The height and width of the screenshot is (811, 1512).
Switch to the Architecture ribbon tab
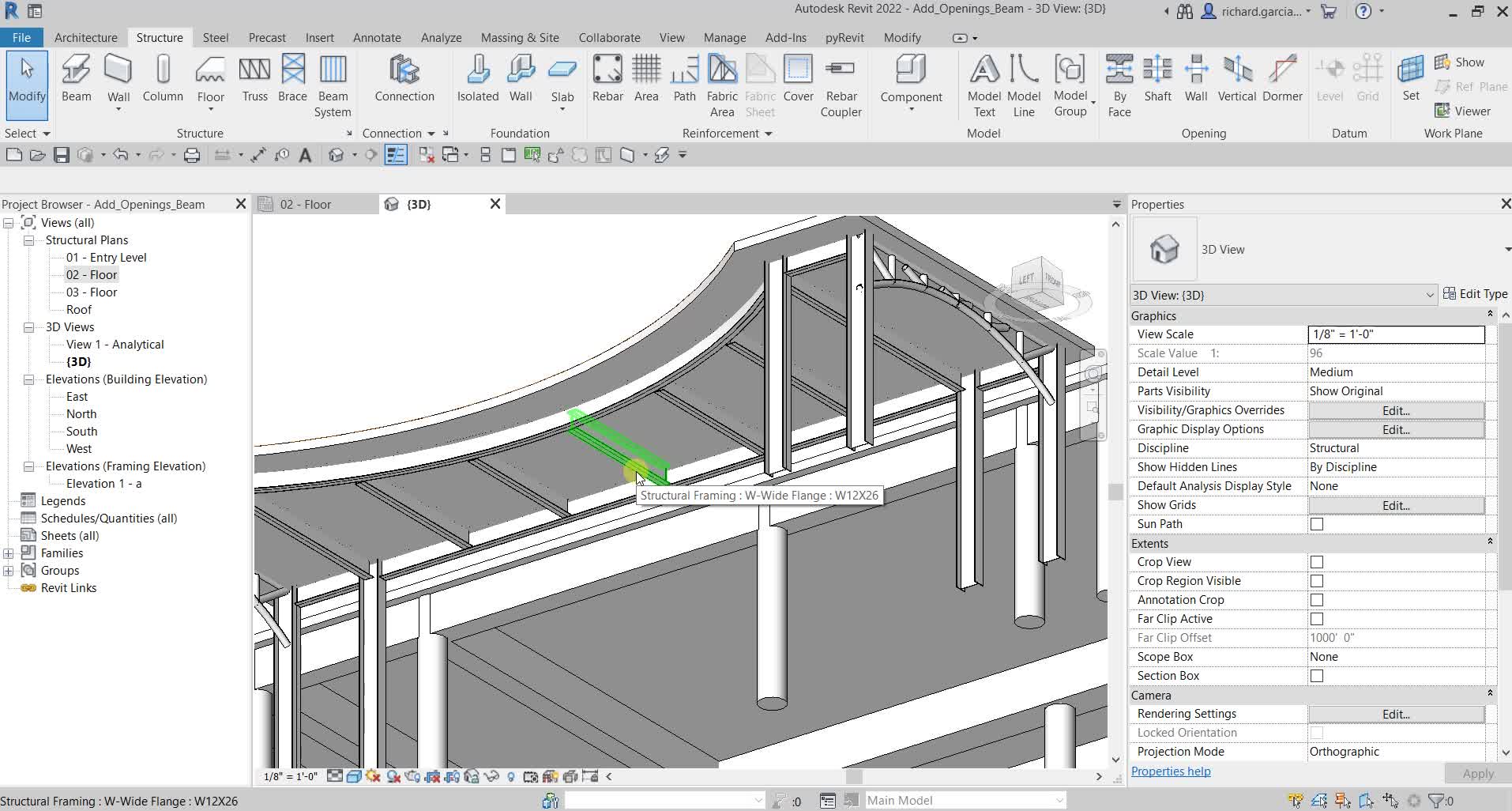pyautogui.click(x=86, y=37)
